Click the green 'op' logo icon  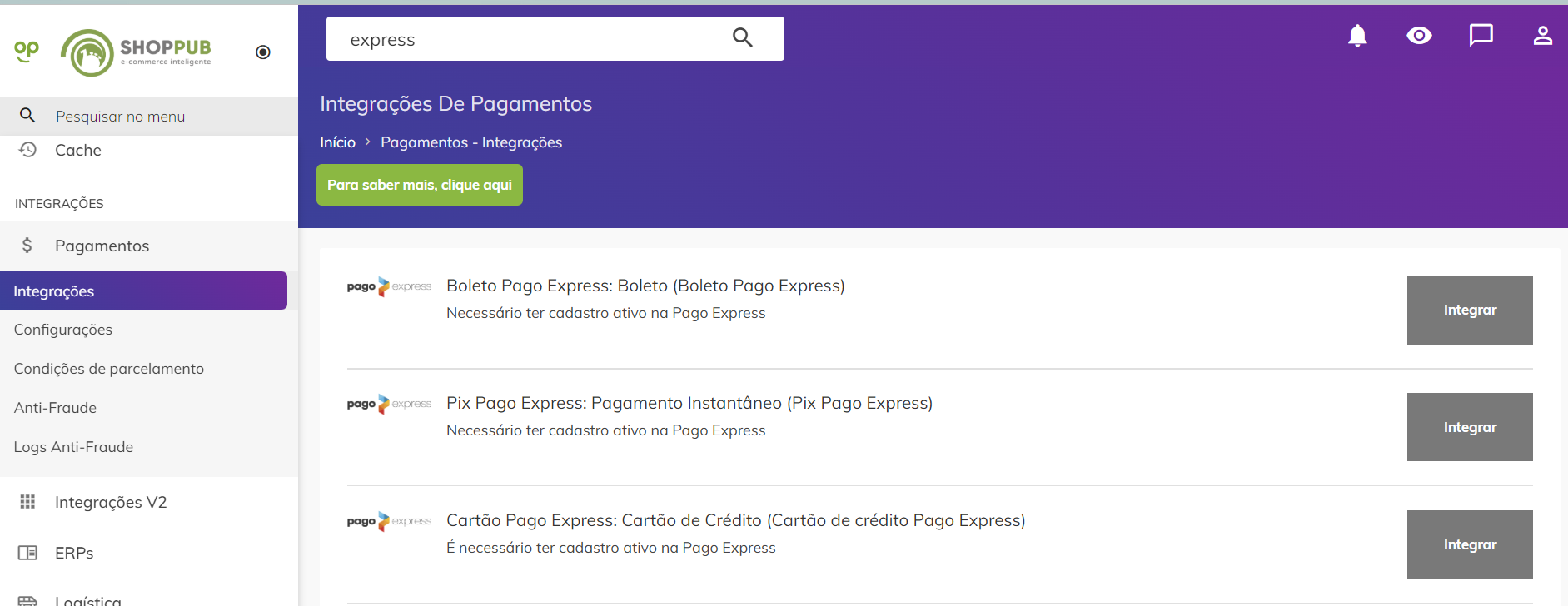pyautogui.click(x=27, y=51)
